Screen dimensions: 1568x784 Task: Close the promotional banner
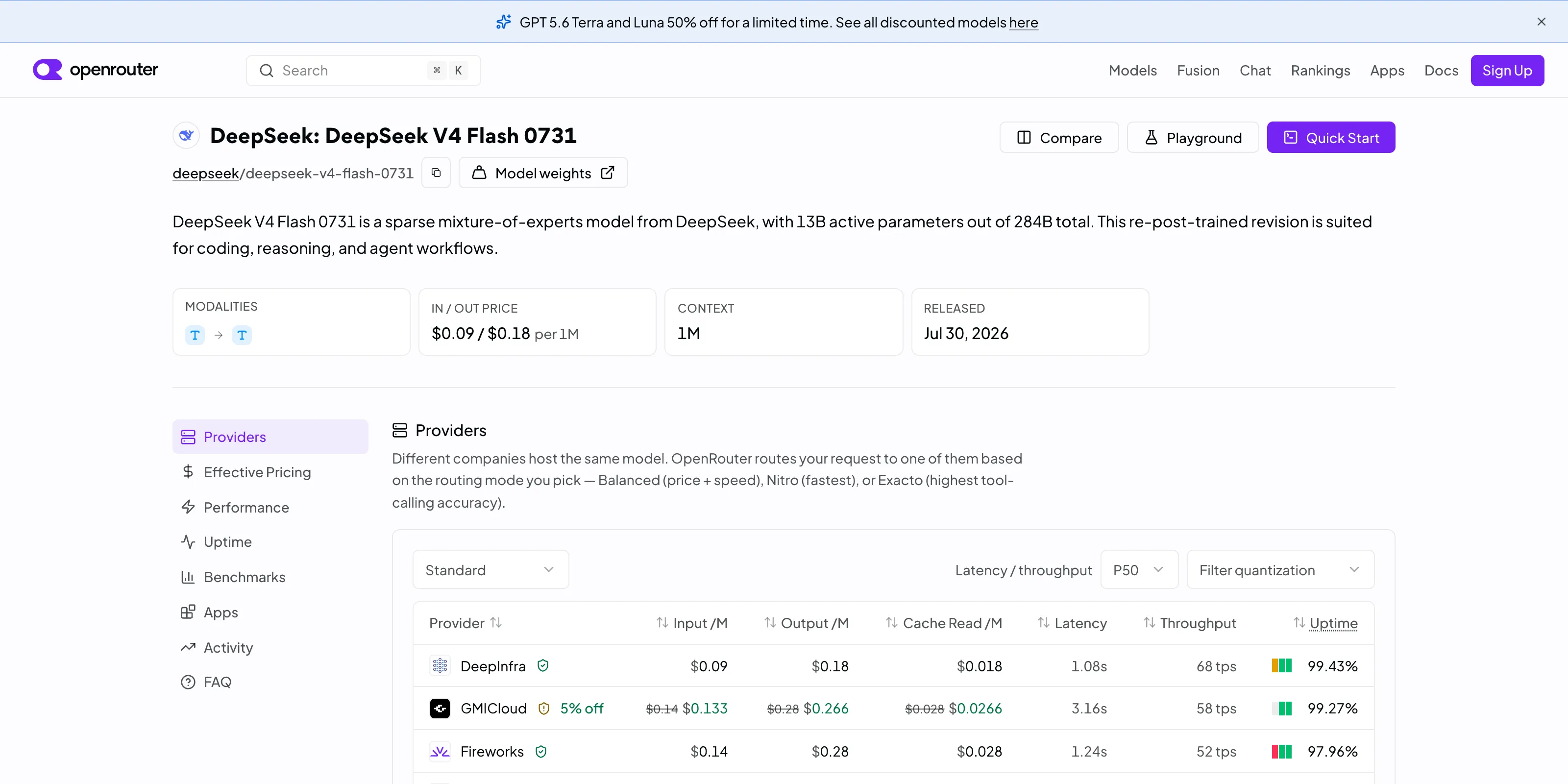(x=1541, y=22)
